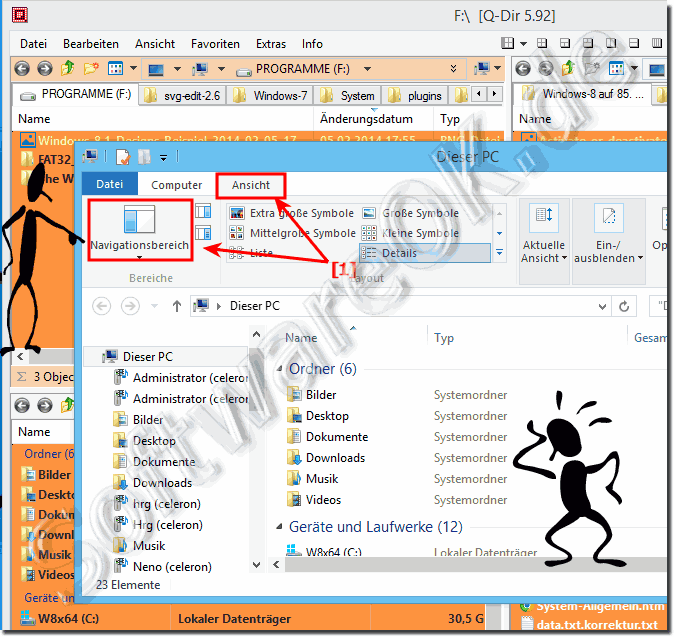Click the details pane icon in Bereiche group
674x637 pixels.
(203, 233)
